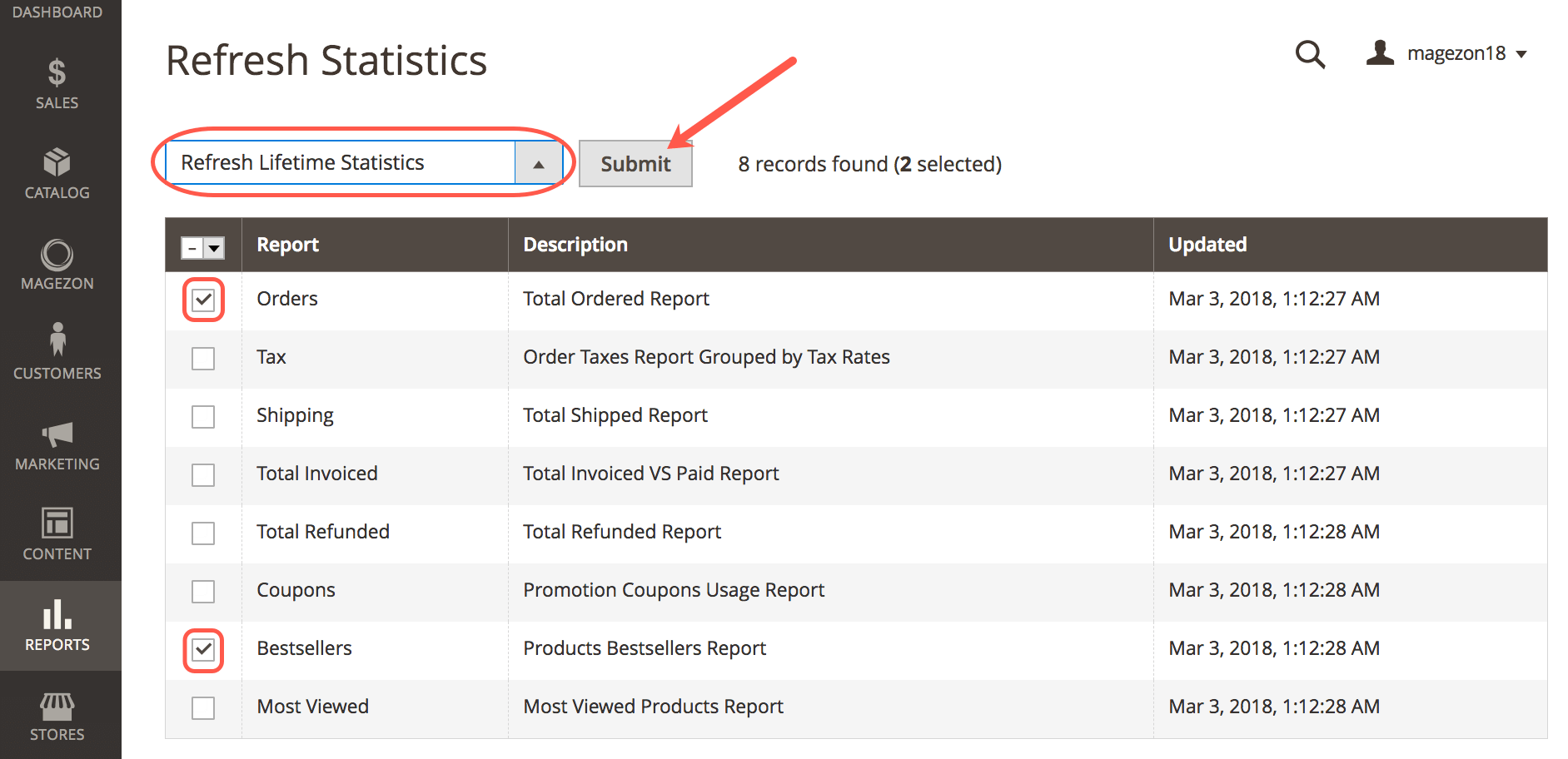1568x759 pixels.
Task: Open the mass-select dropdown arrow above checkboxes
Action: click(x=214, y=247)
